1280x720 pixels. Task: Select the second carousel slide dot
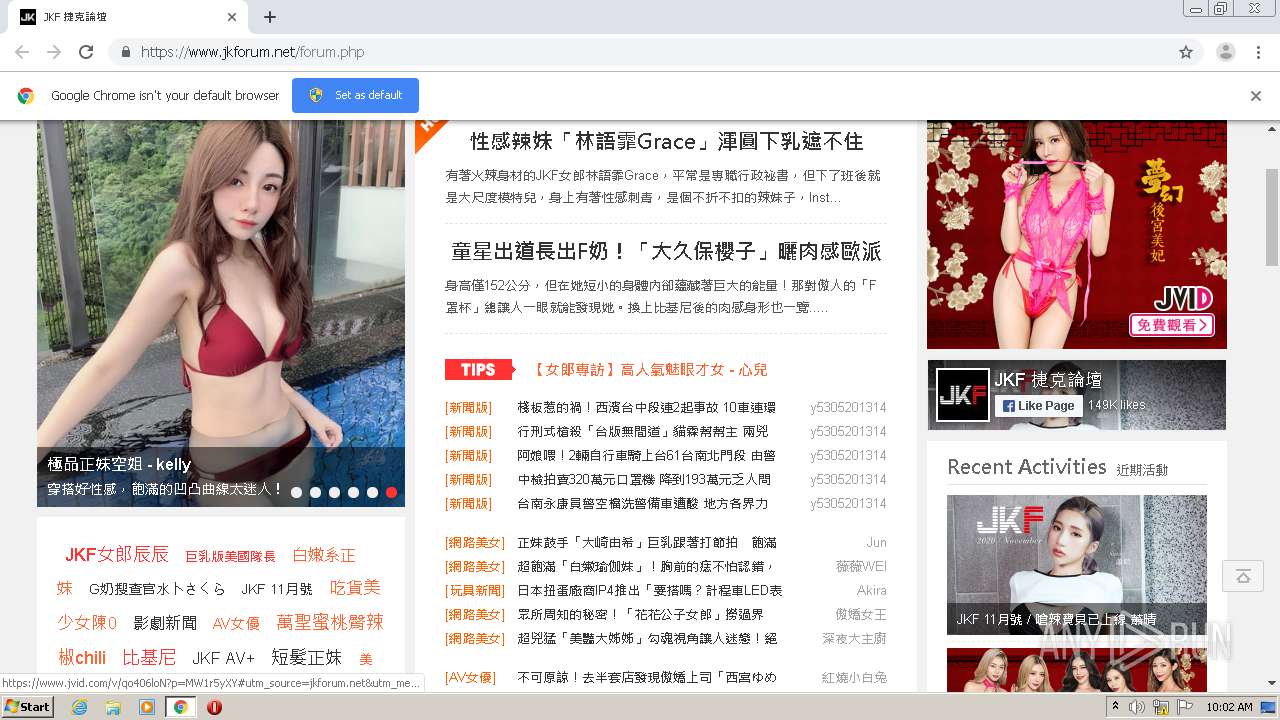tap(315, 492)
